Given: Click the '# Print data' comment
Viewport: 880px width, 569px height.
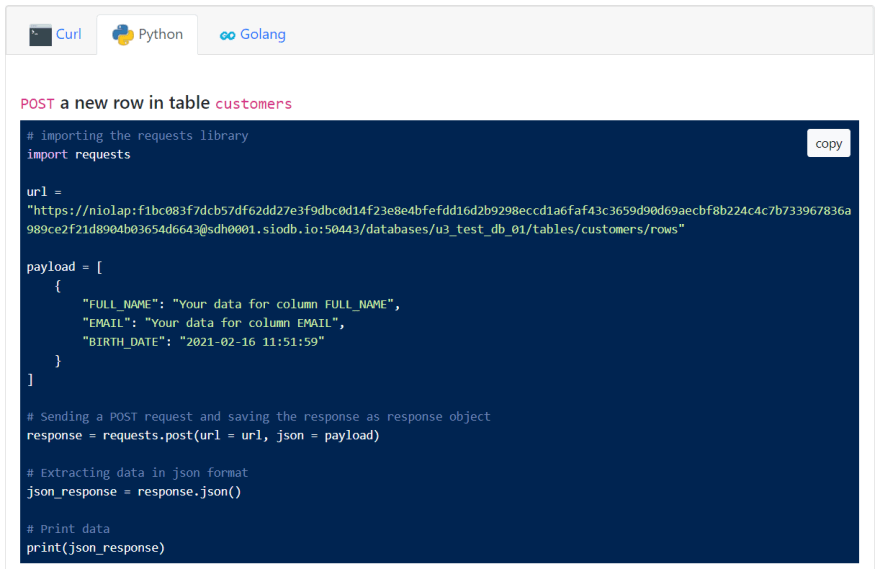Looking at the screenshot, I should 68,529.
